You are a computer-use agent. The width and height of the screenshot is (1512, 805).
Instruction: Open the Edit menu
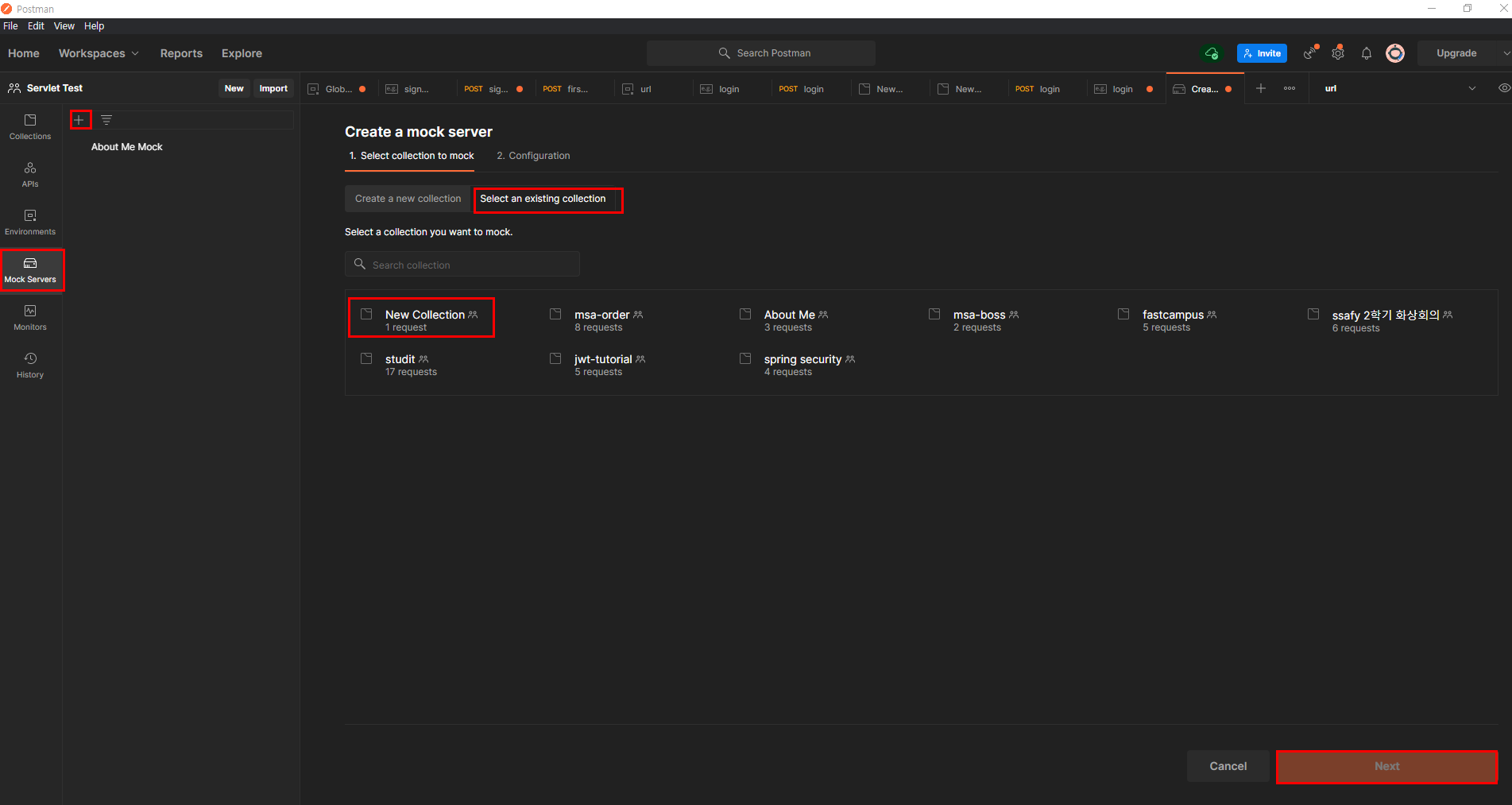point(36,26)
